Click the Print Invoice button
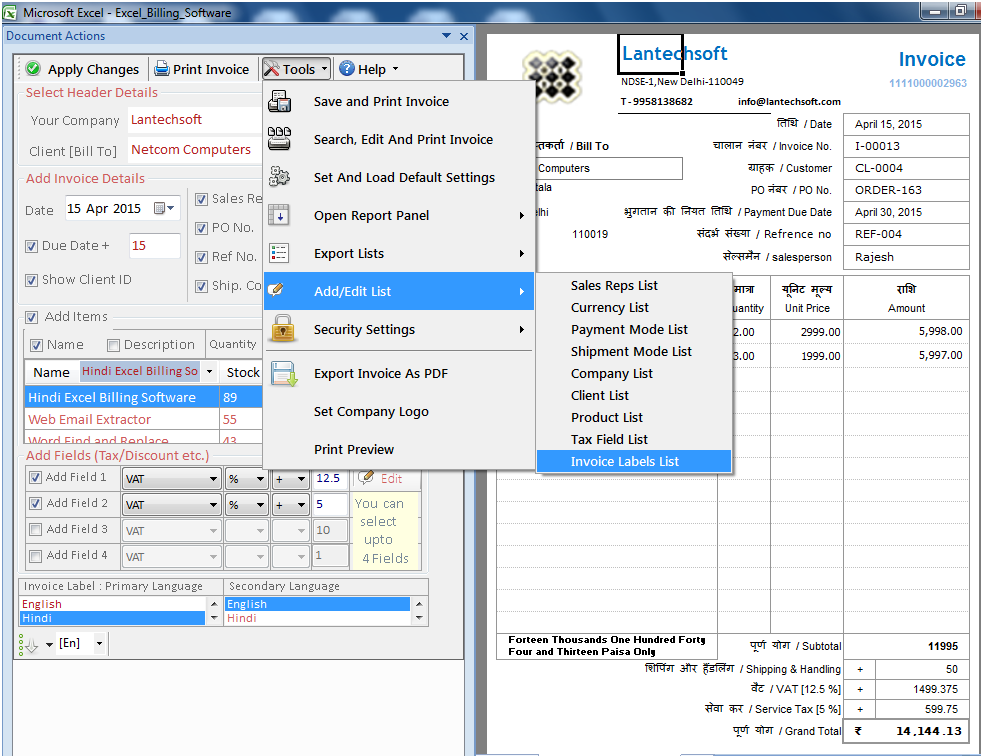 202,69
